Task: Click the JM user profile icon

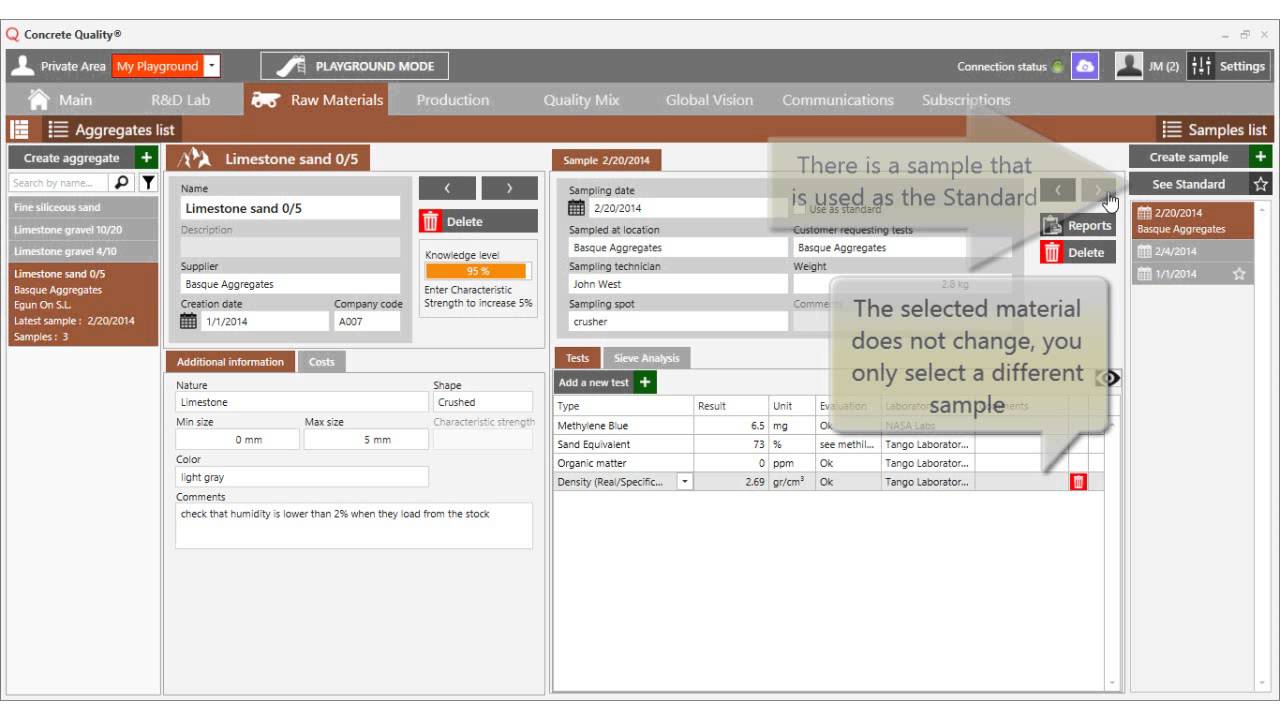Action: pyautogui.click(x=1129, y=66)
